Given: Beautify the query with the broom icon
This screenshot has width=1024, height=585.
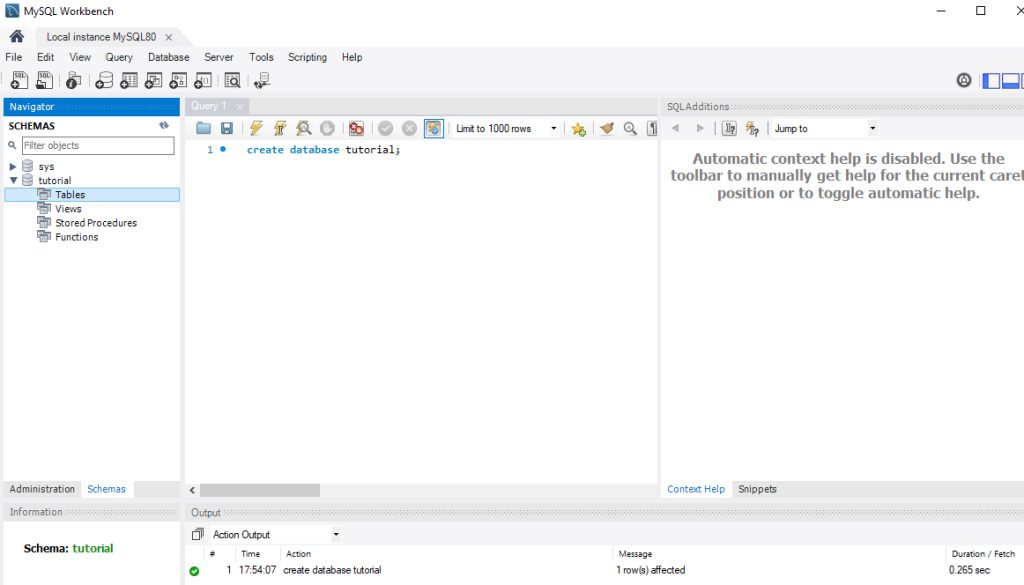Looking at the screenshot, I should [x=607, y=129].
